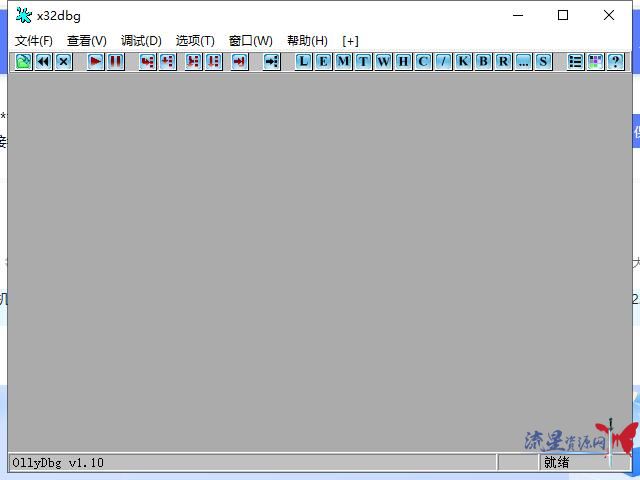Open Handles window with H button
Image resolution: width=640 pixels, height=480 pixels.
403,62
